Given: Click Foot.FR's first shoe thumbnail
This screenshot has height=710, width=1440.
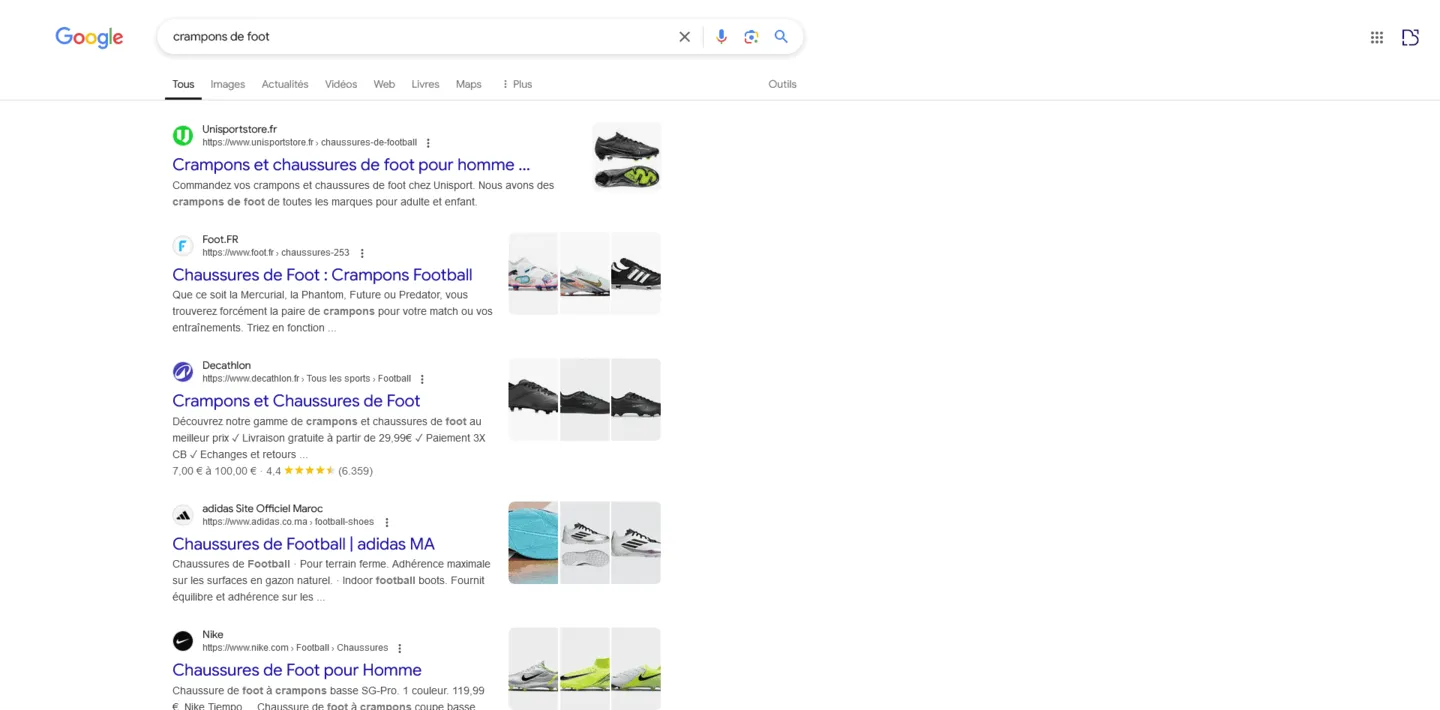Looking at the screenshot, I should pos(533,274).
